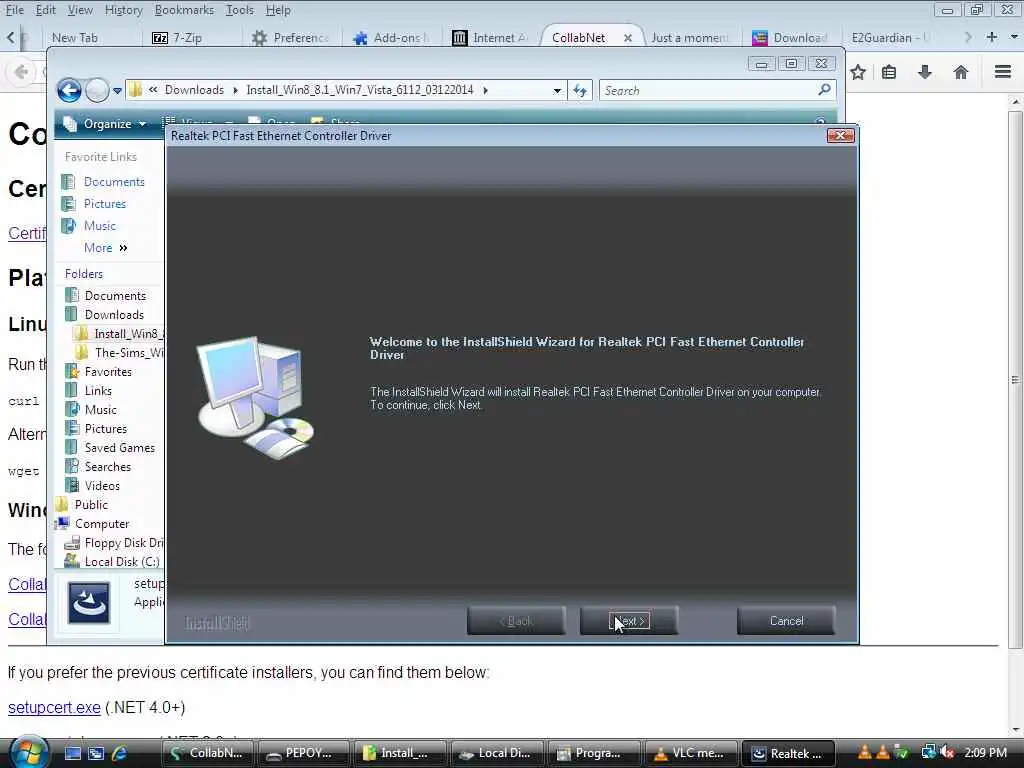Open the Firefox Edit menu
Viewport: 1024px width, 768px height.
click(45, 10)
